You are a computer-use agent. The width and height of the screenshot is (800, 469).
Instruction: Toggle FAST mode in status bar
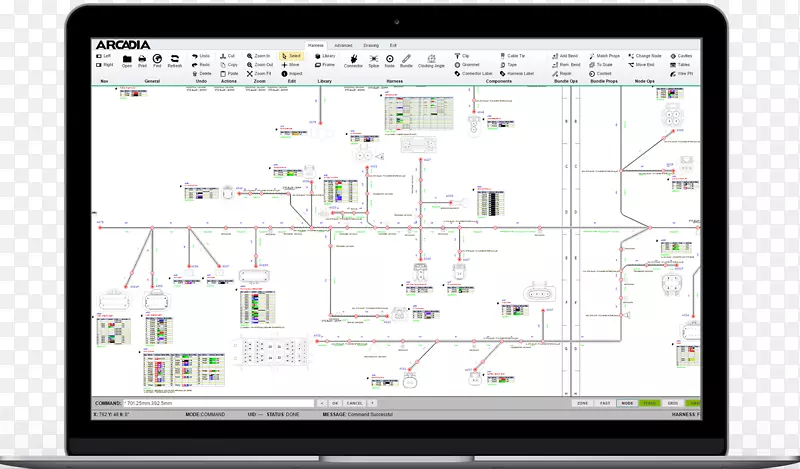[x=605, y=403]
